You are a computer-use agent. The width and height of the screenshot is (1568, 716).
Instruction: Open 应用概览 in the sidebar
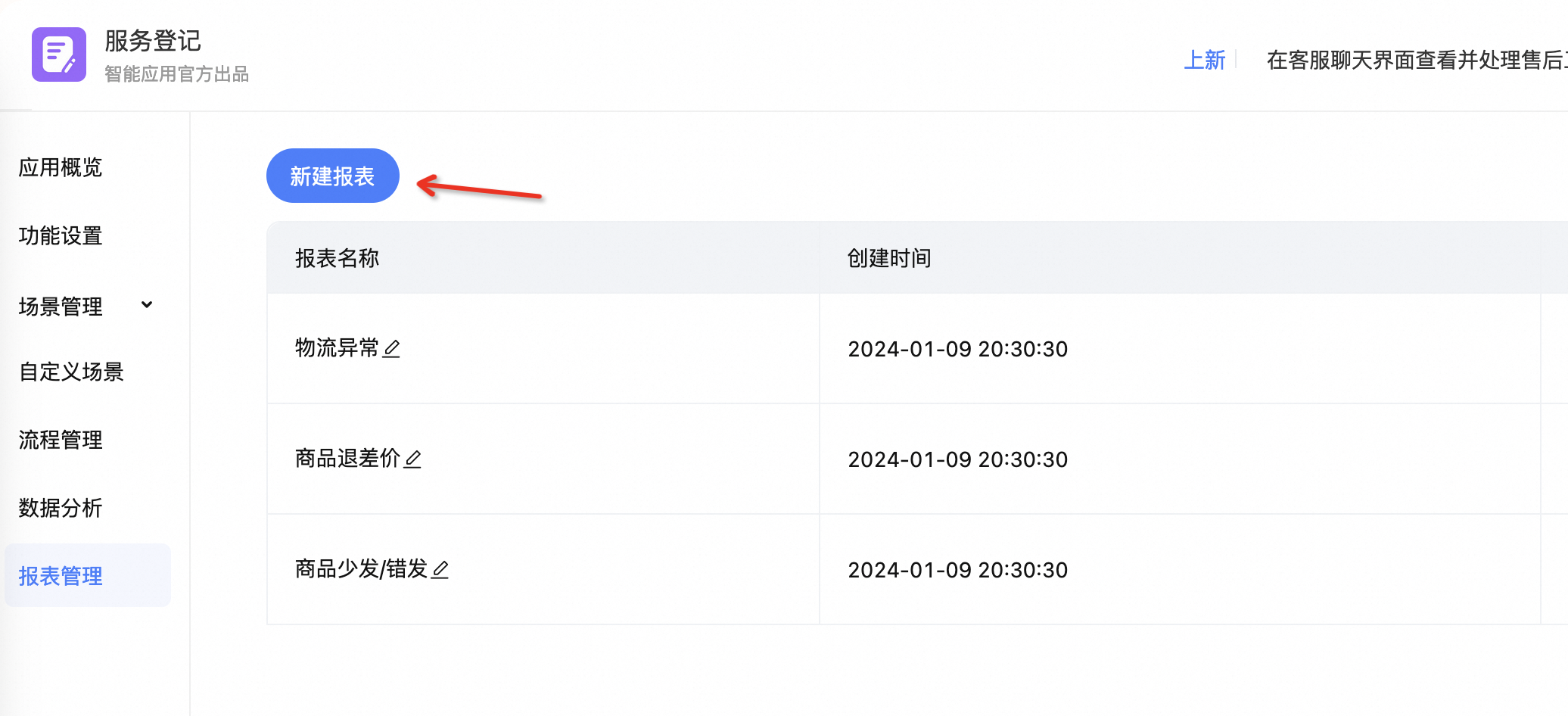61,167
